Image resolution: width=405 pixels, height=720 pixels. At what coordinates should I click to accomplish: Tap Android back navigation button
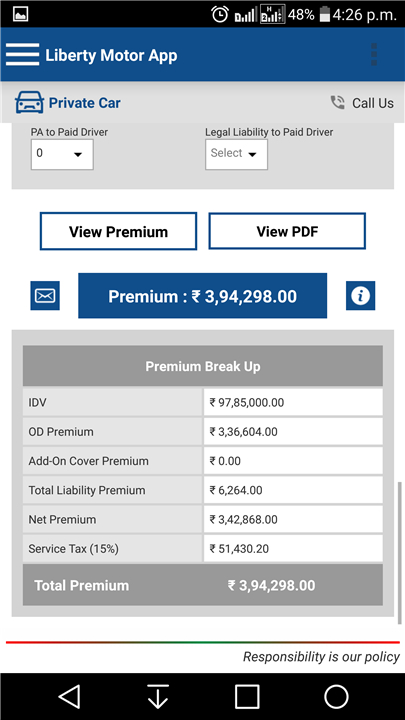[x=70, y=696]
